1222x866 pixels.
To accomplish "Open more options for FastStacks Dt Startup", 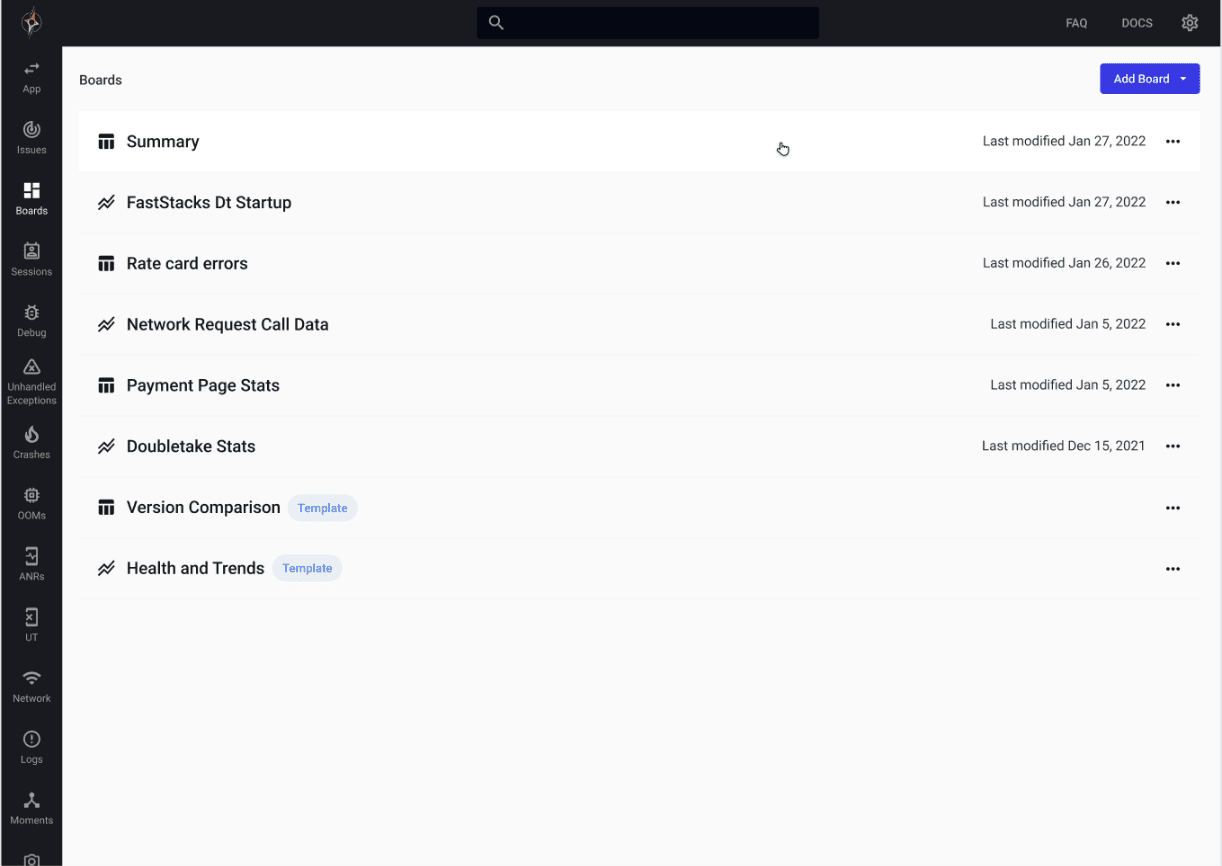I will click(x=1173, y=203).
